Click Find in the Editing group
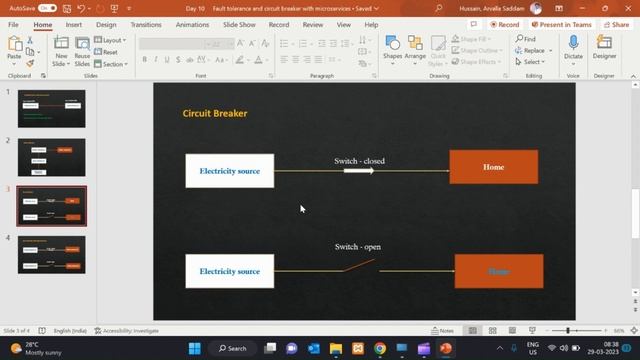 pyautogui.click(x=526, y=39)
